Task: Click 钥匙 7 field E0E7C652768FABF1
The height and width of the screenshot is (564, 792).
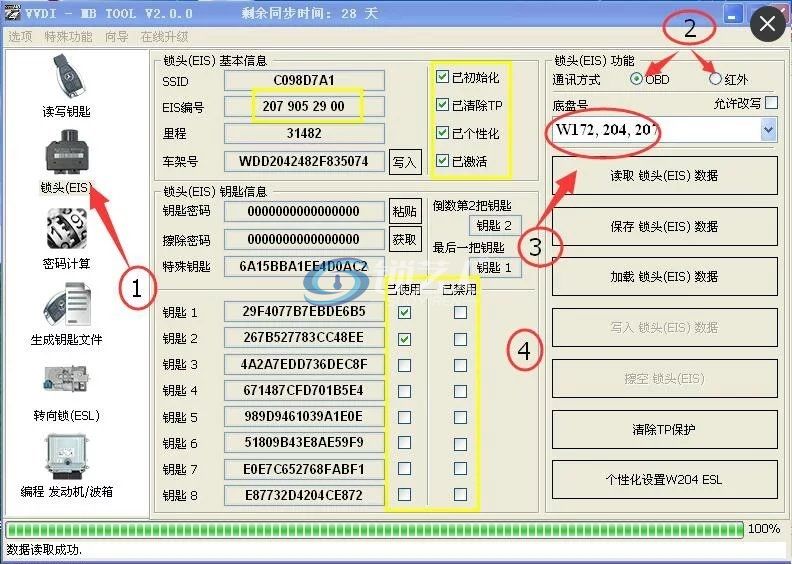Action: pos(304,469)
